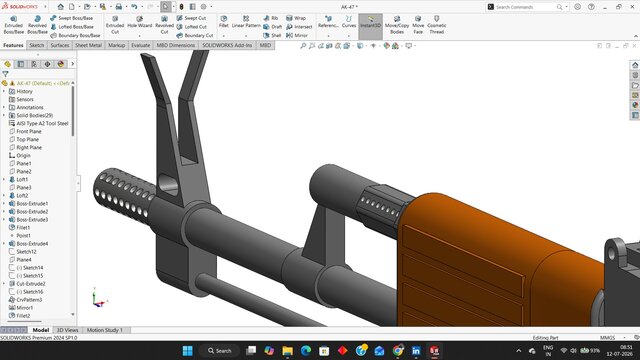
Task: Choose Boundary Boss/Base feature
Action: tap(75, 36)
